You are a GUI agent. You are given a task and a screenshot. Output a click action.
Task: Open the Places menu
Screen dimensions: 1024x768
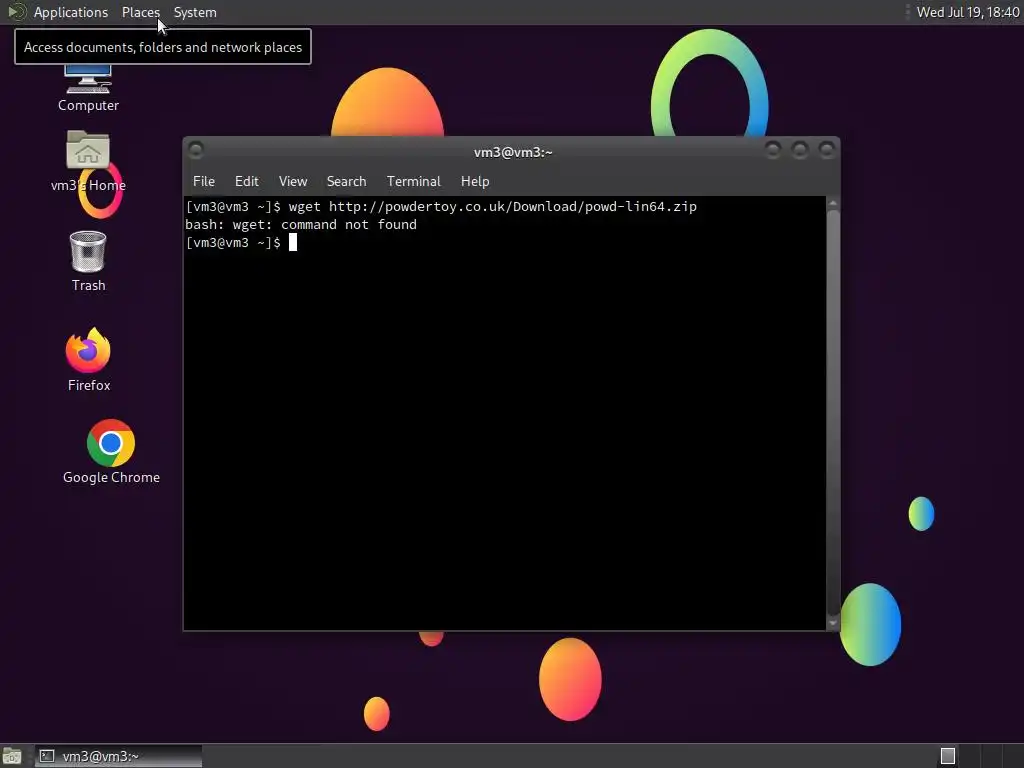(x=140, y=12)
